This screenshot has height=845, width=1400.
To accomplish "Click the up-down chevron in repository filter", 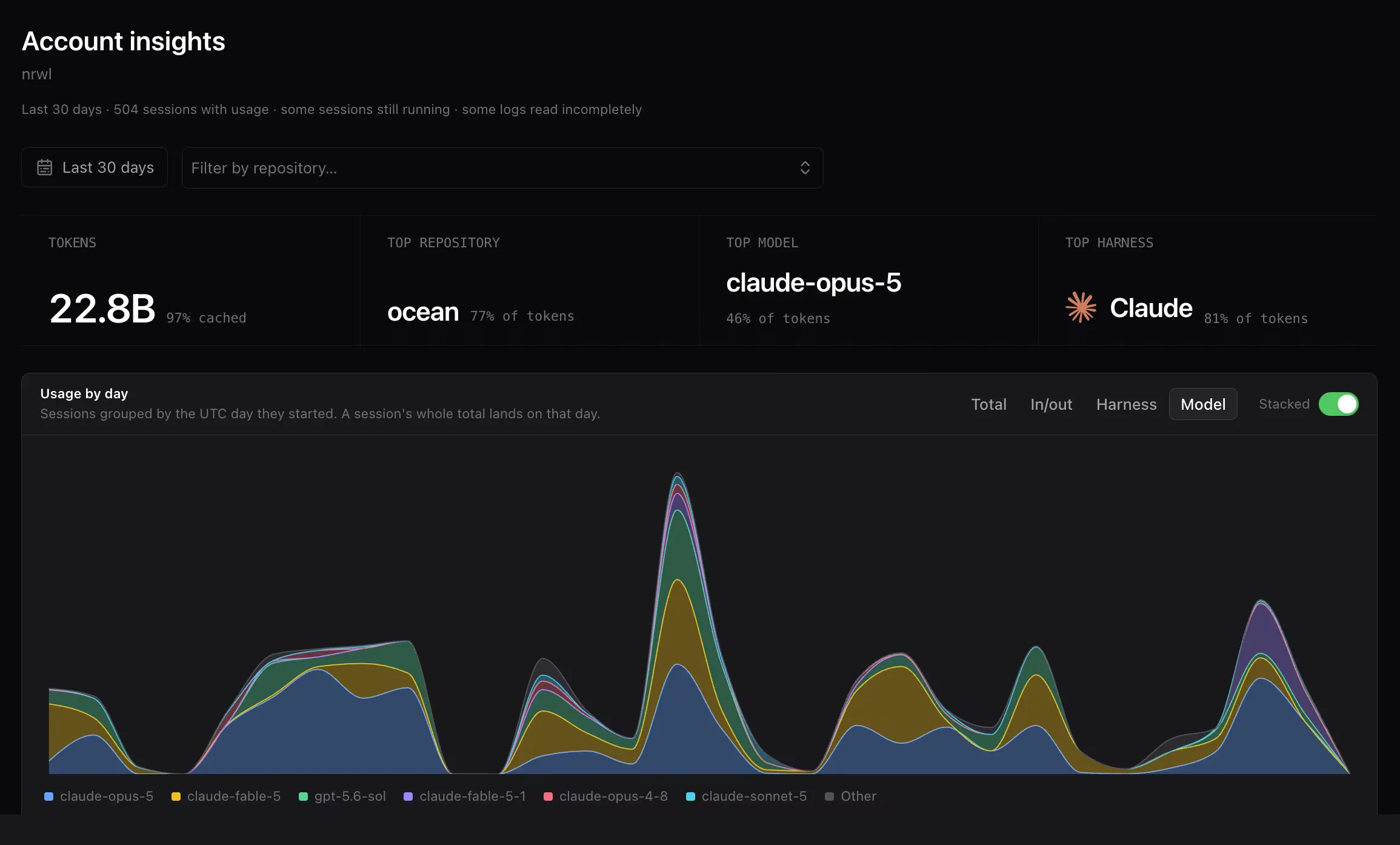I will (x=805, y=168).
